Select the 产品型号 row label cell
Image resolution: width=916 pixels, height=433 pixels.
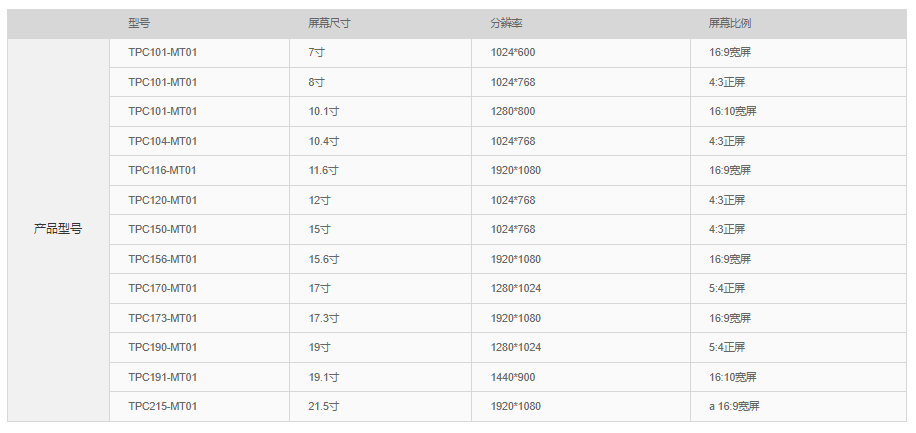58,229
